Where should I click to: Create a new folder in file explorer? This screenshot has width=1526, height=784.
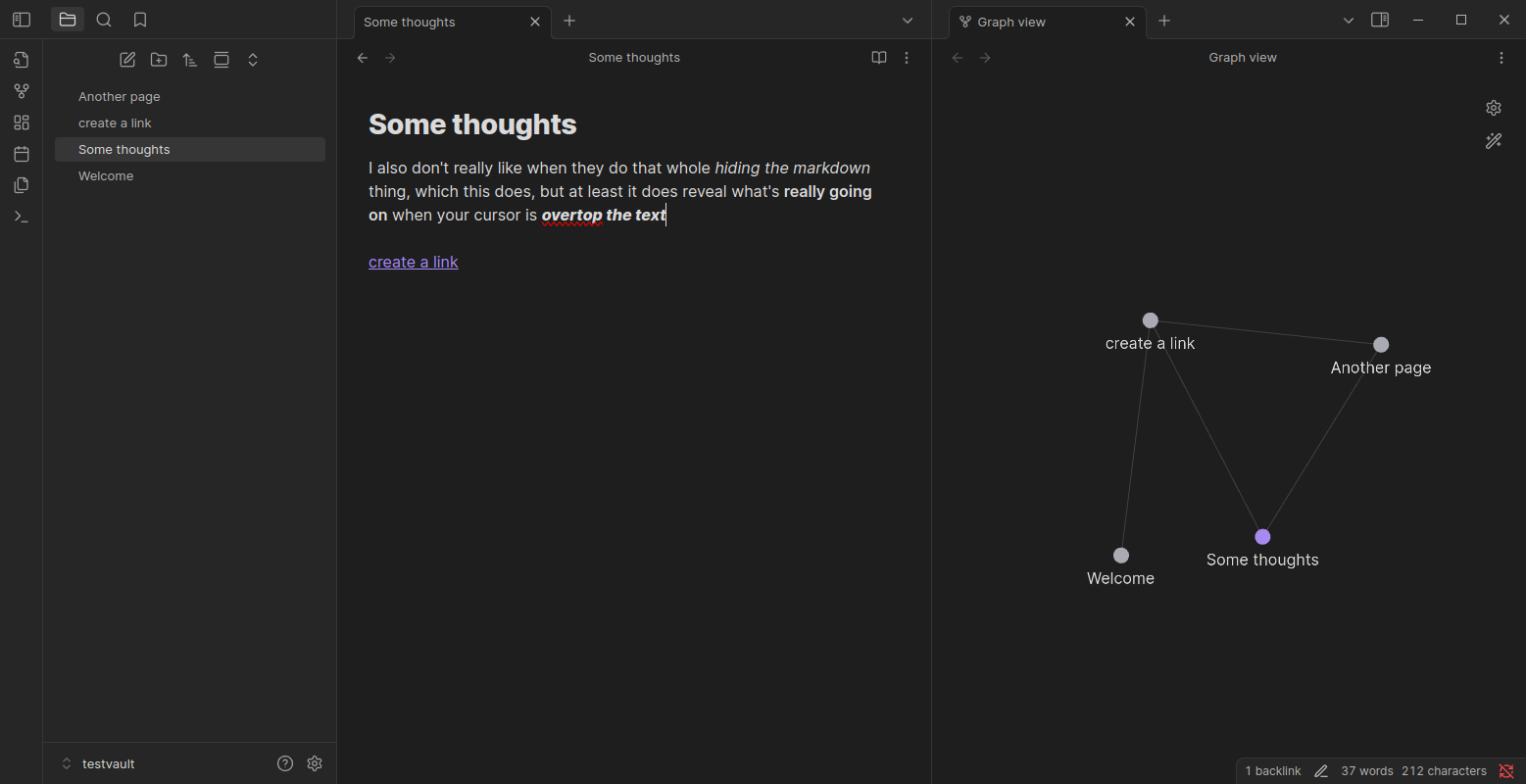pos(159,60)
